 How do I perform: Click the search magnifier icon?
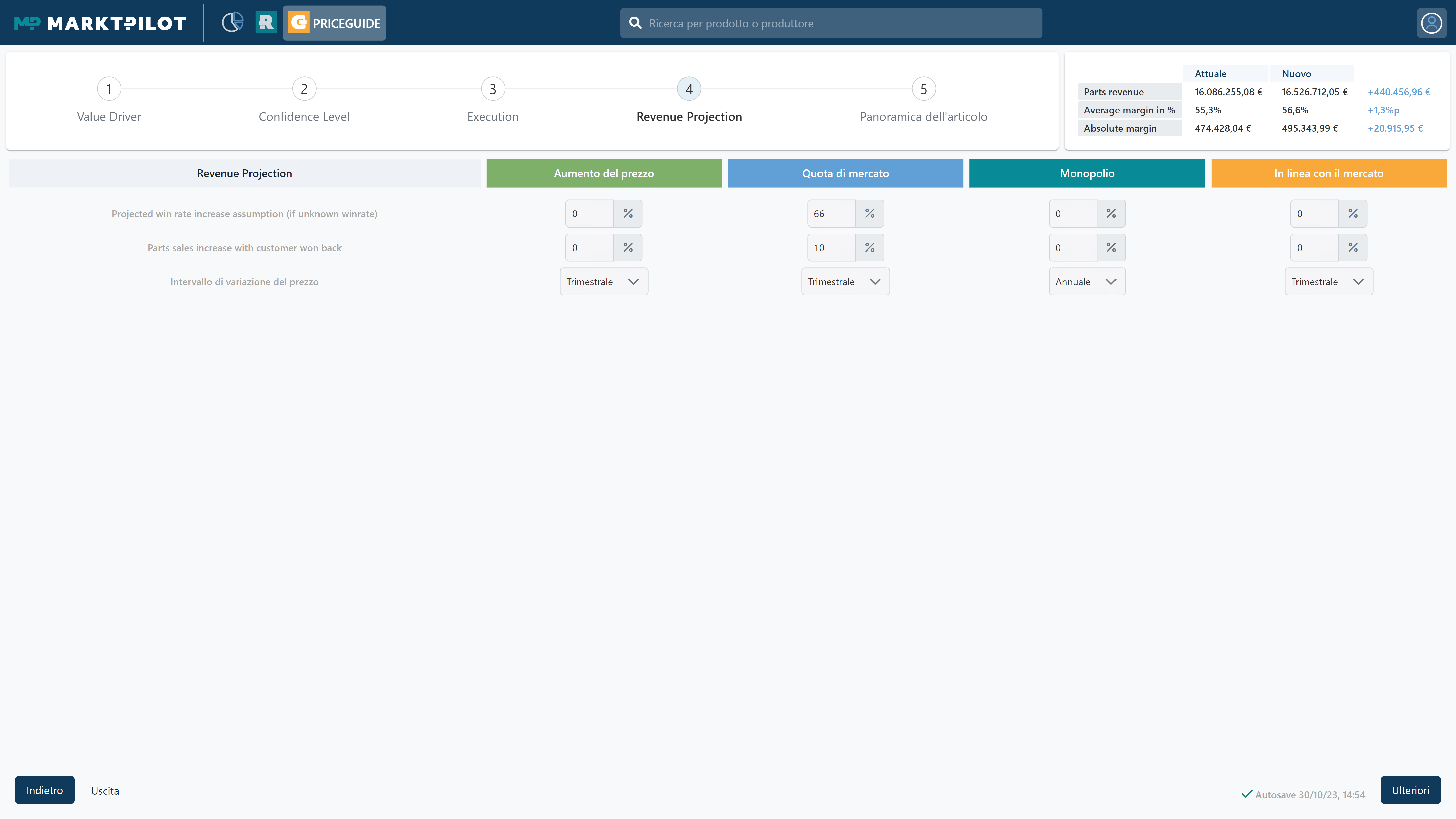click(635, 23)
